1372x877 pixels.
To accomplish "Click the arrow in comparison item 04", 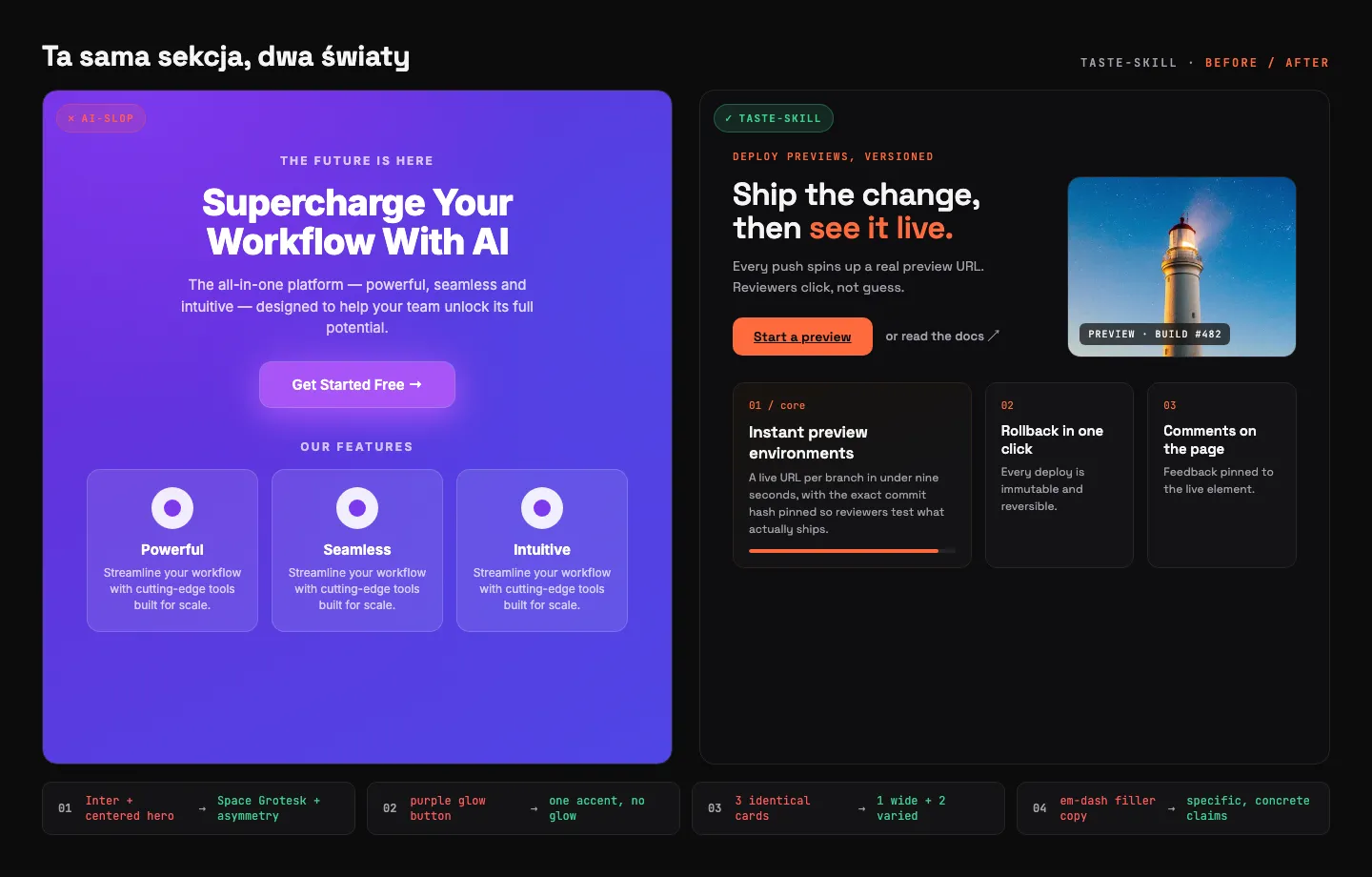I will (x=1171, y=808).
